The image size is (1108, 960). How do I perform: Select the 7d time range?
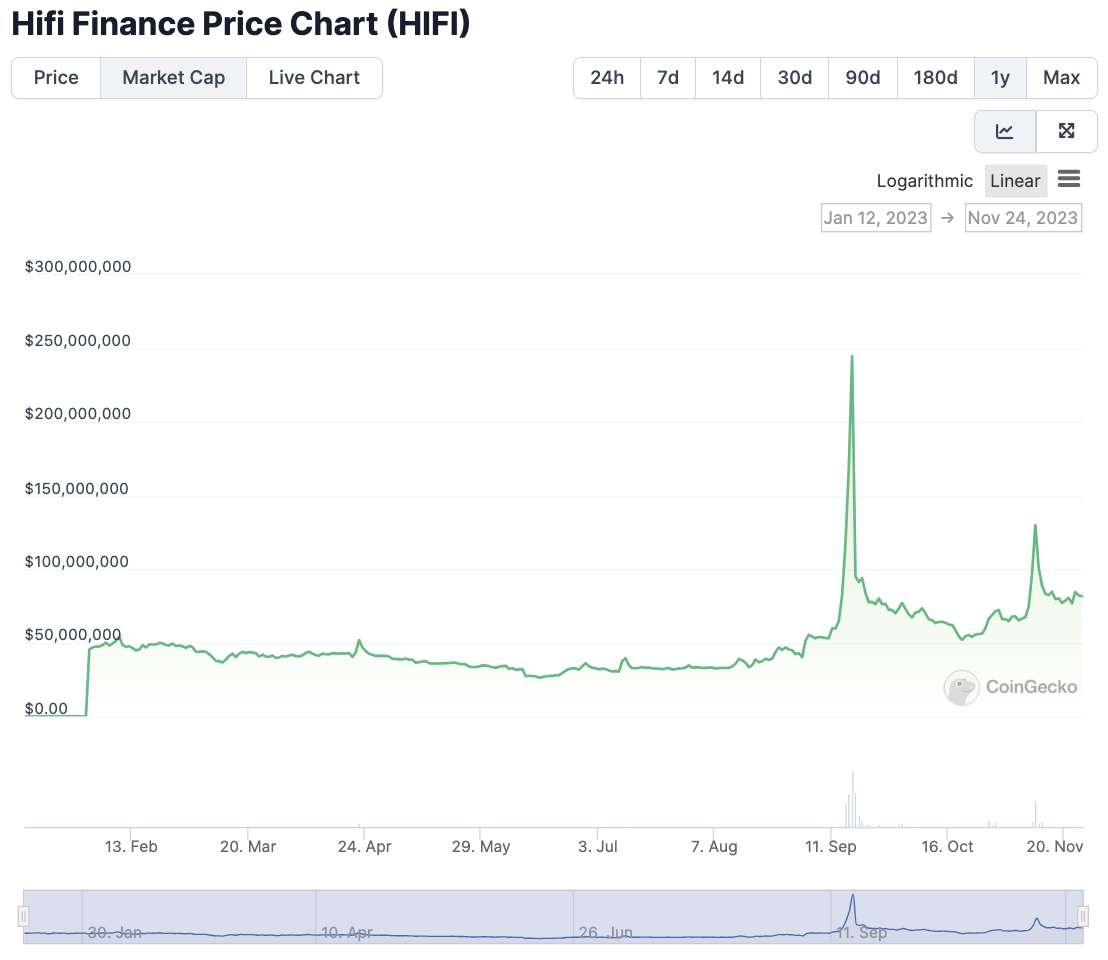[x=668, y=78]
